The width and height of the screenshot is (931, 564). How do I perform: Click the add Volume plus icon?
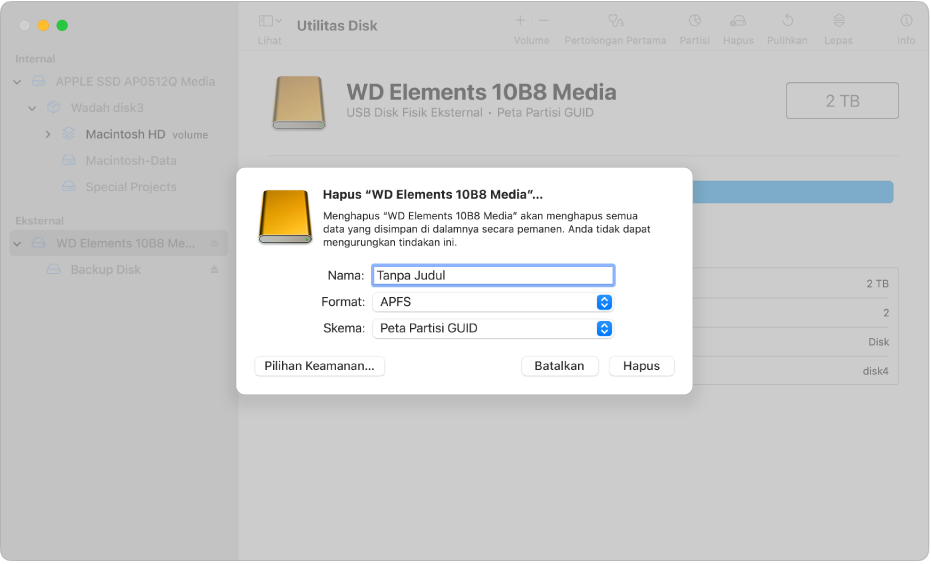(x=520, y=21)
